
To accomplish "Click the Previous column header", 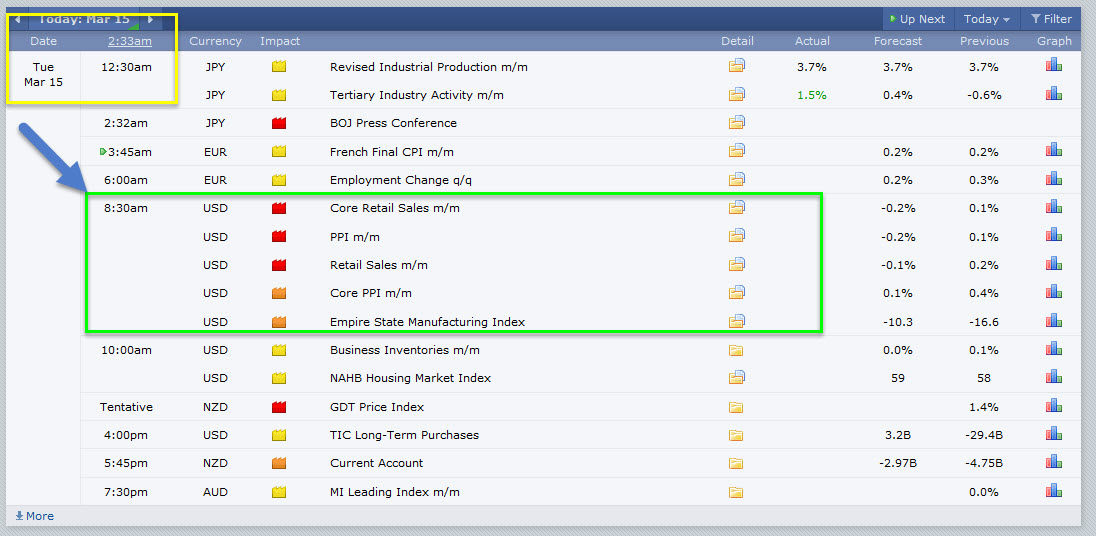I will click(984, 41).
